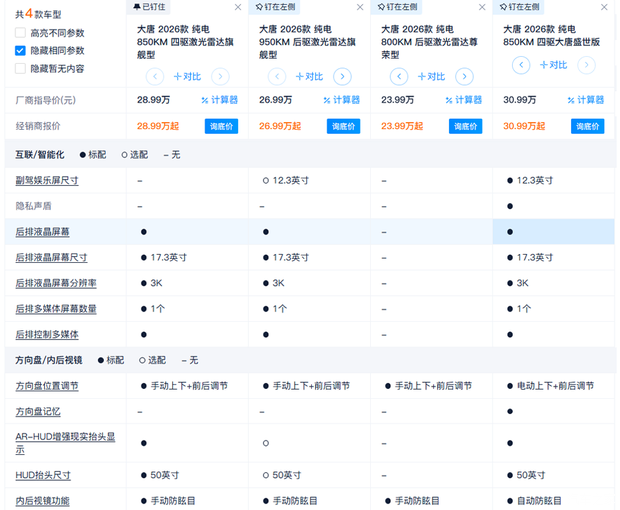Open 计算器 for the 30.99万 model
The width and height of the screenshot is (620, 510).
[586, 100]
